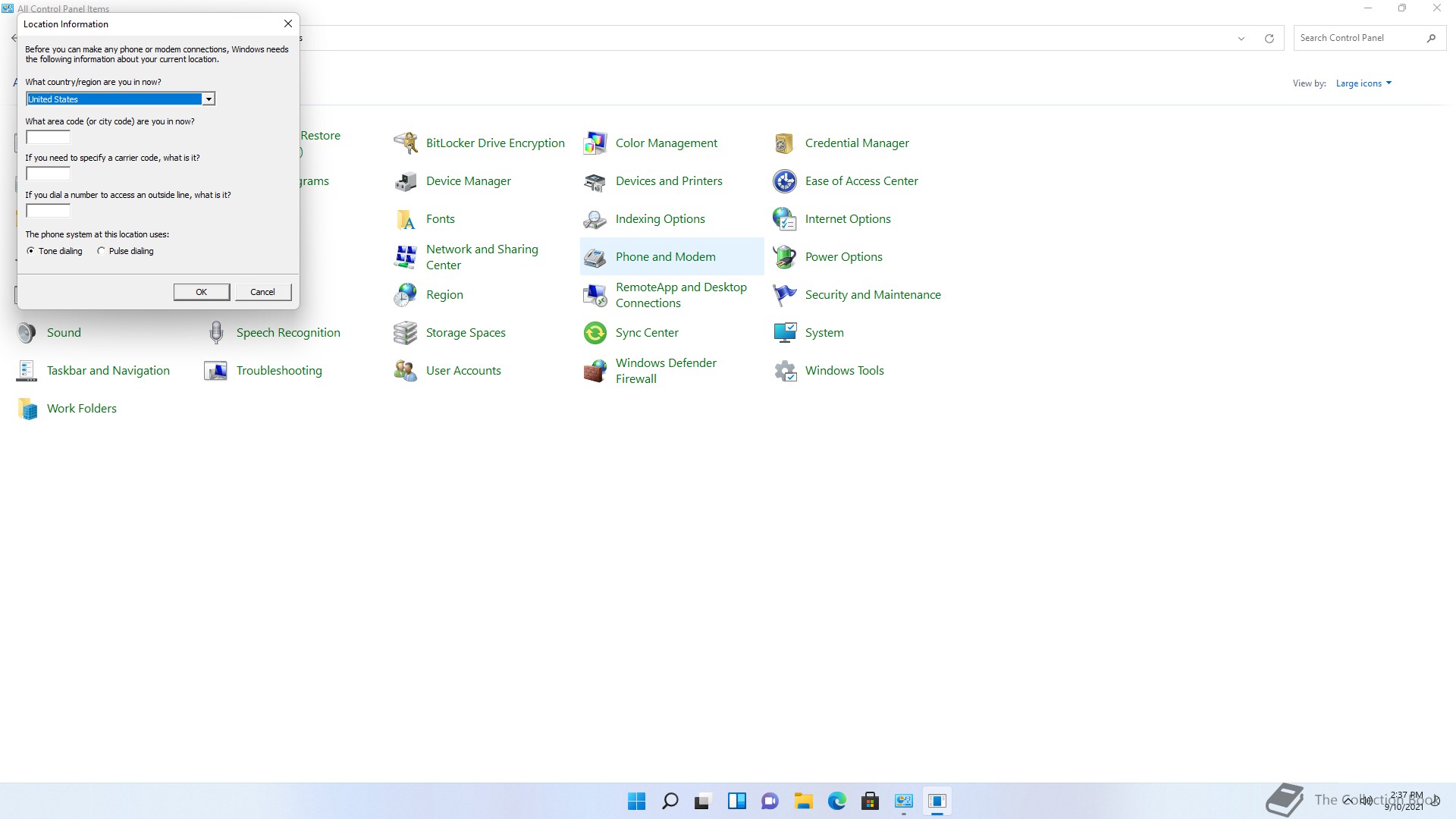Open the Windows Start menu
The image size is (1456, 819).
[636, 801]
